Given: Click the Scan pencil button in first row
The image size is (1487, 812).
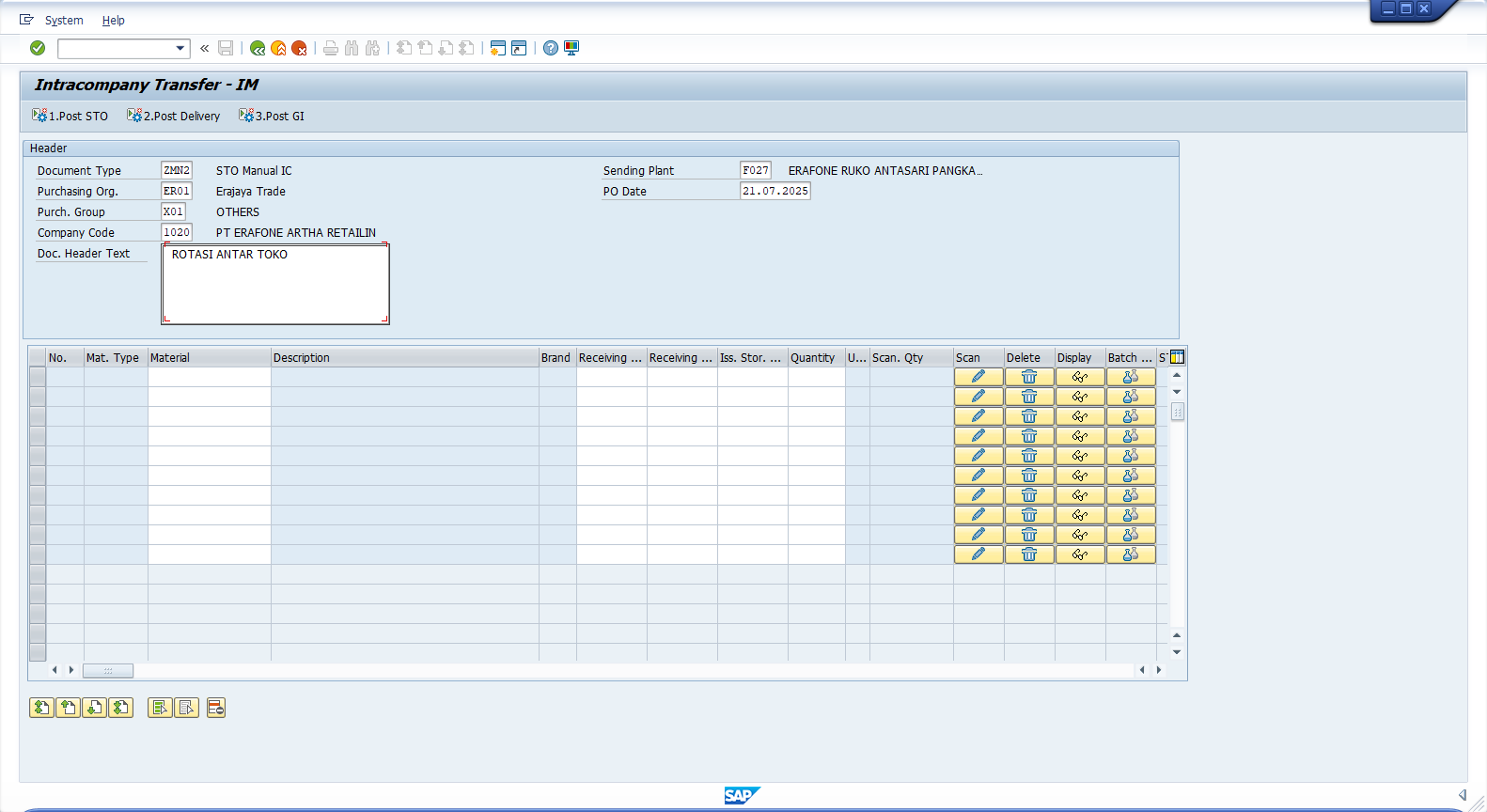Looking at the screenshot, I should pyautogui.click(x=978, y=377).
